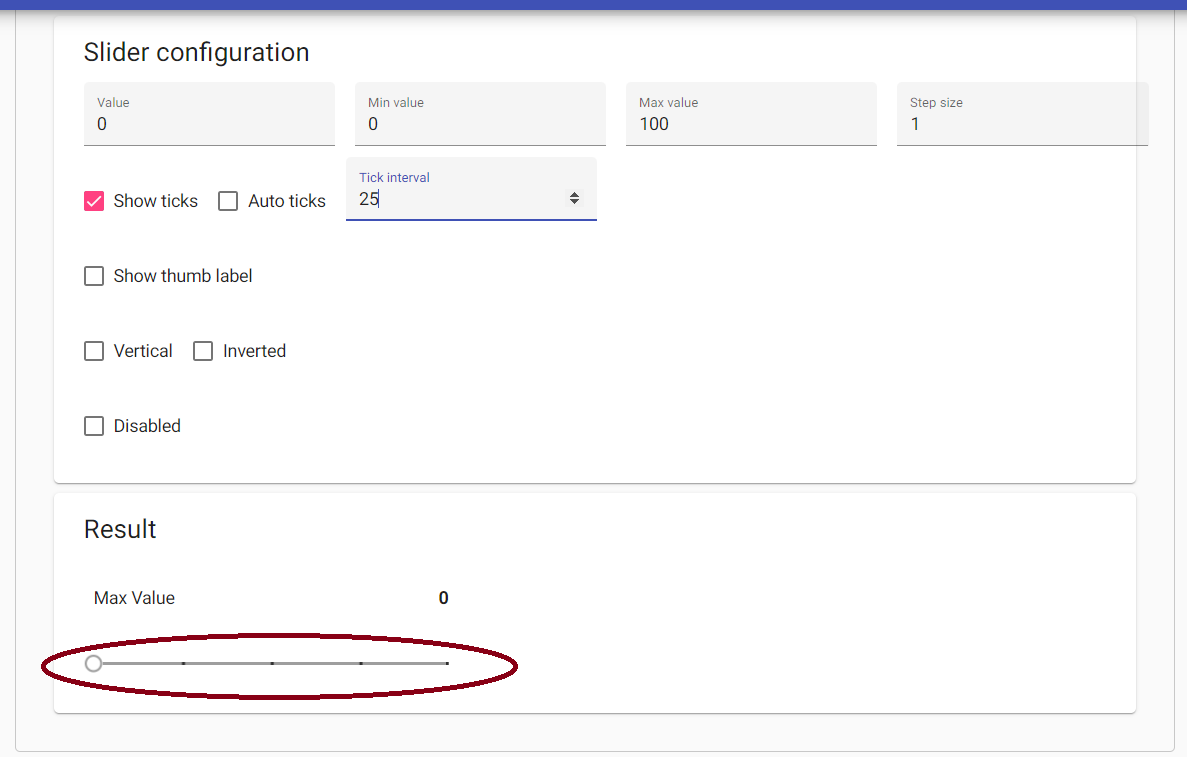The image size is (1187, 757).
Task: Click the Tick interval increment arrow
Action: 575,194
